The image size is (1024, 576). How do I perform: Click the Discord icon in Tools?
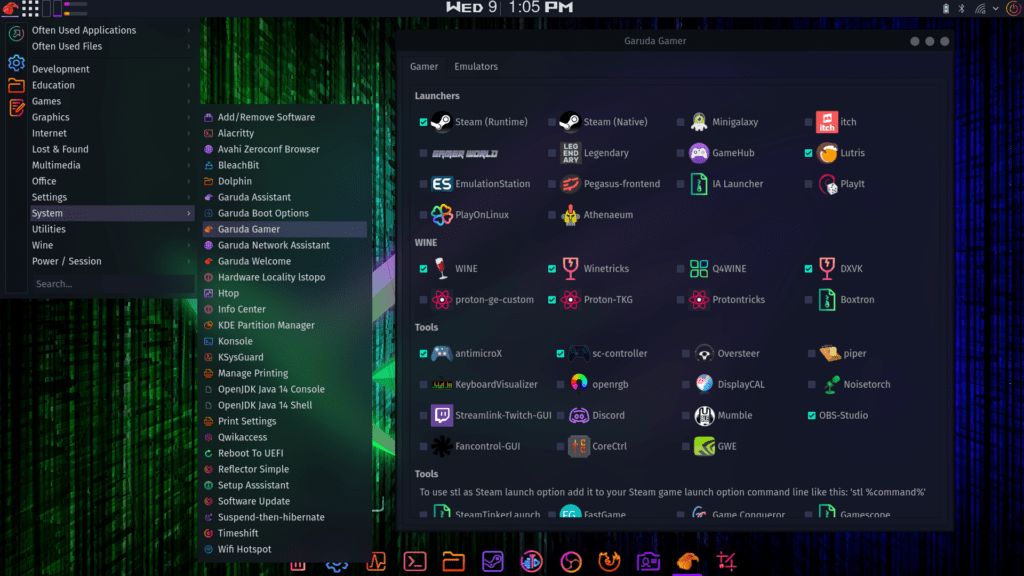coord(579,415)
